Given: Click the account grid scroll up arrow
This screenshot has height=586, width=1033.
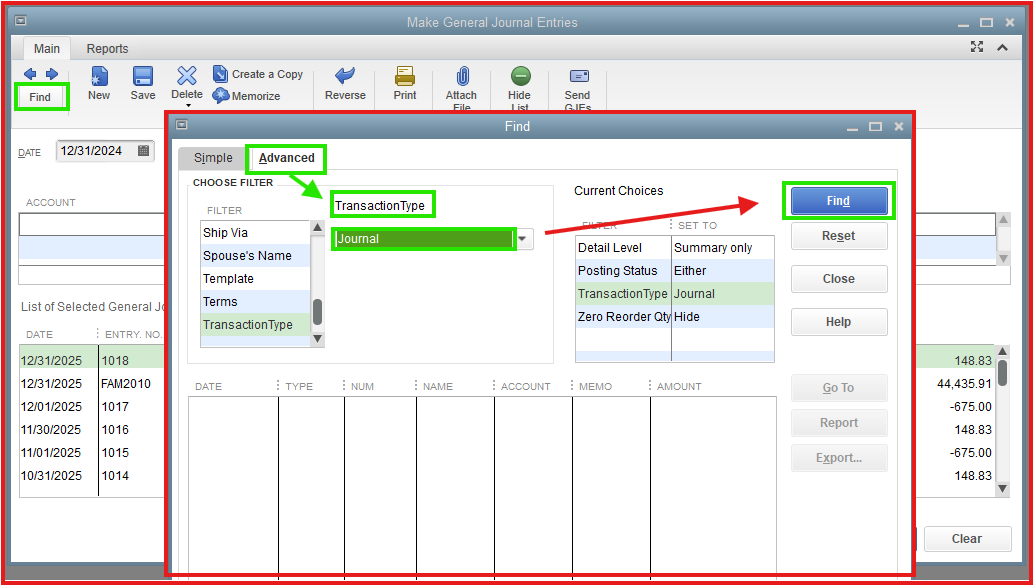Looking at the screenshot, I should click(1003, 220).
